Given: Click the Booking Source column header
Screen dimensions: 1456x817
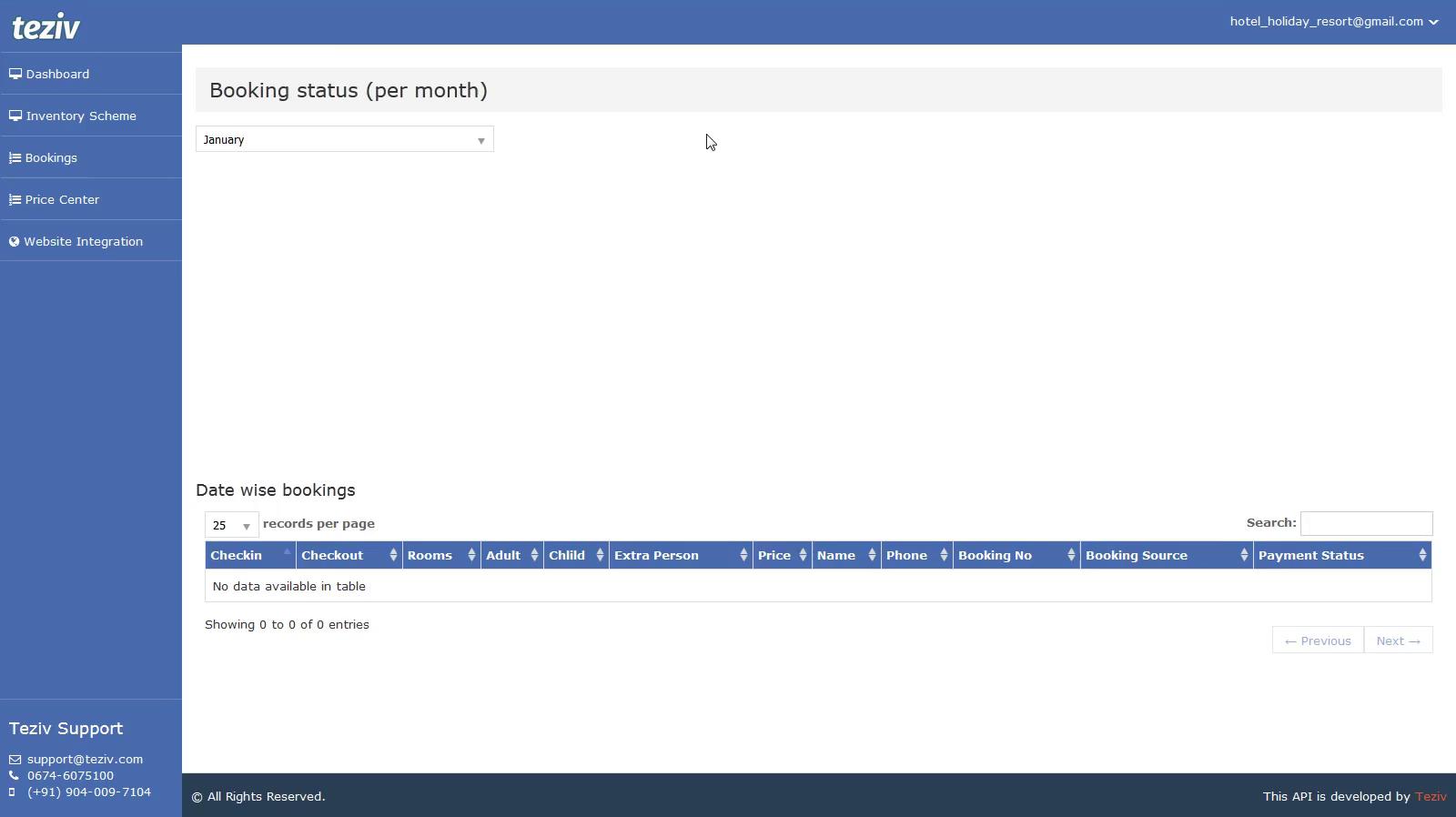Looking at the screenshot, I should click(1167, 555).
